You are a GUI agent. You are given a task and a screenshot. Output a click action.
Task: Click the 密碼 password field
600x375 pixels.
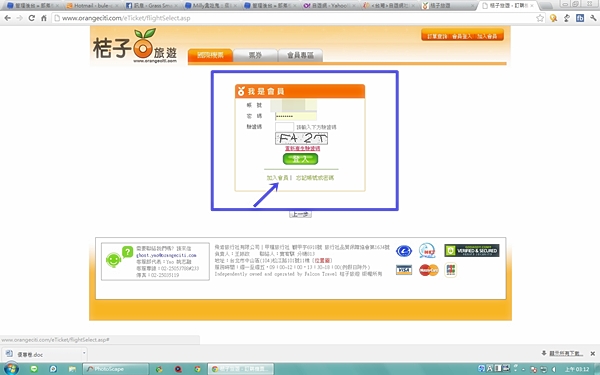click(296, 116)
